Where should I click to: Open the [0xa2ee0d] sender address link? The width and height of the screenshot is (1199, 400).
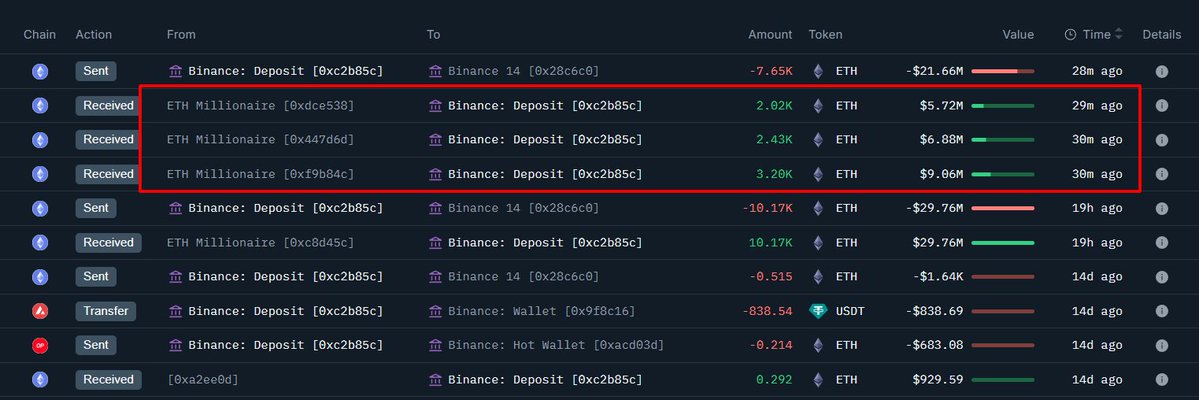point(202,379)
